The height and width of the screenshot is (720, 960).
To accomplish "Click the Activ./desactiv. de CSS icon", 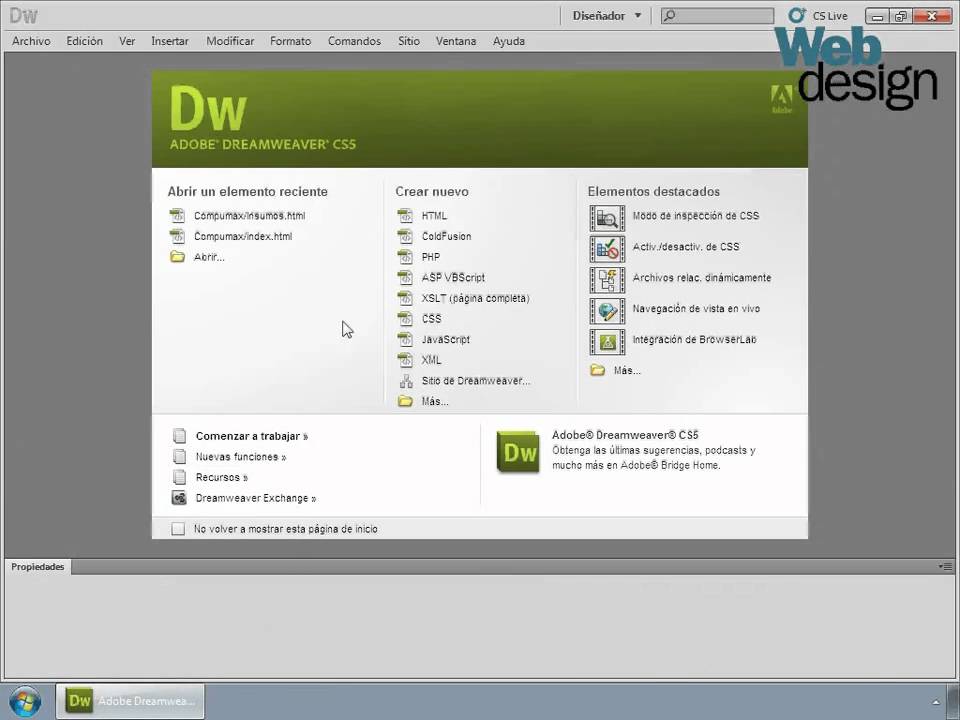I will (x=607, y=249).
